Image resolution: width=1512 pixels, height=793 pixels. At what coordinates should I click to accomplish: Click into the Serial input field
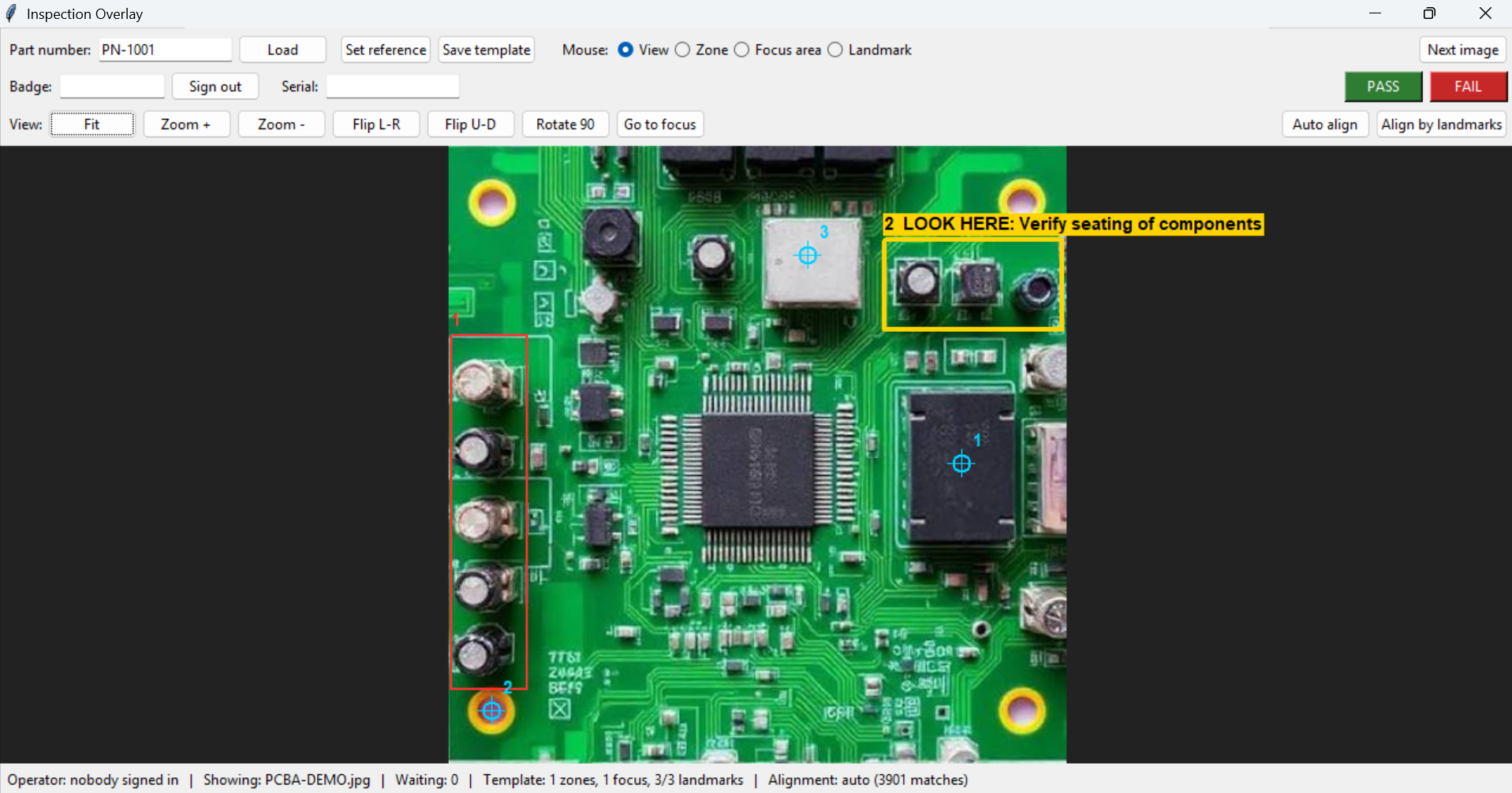(393, 87)
